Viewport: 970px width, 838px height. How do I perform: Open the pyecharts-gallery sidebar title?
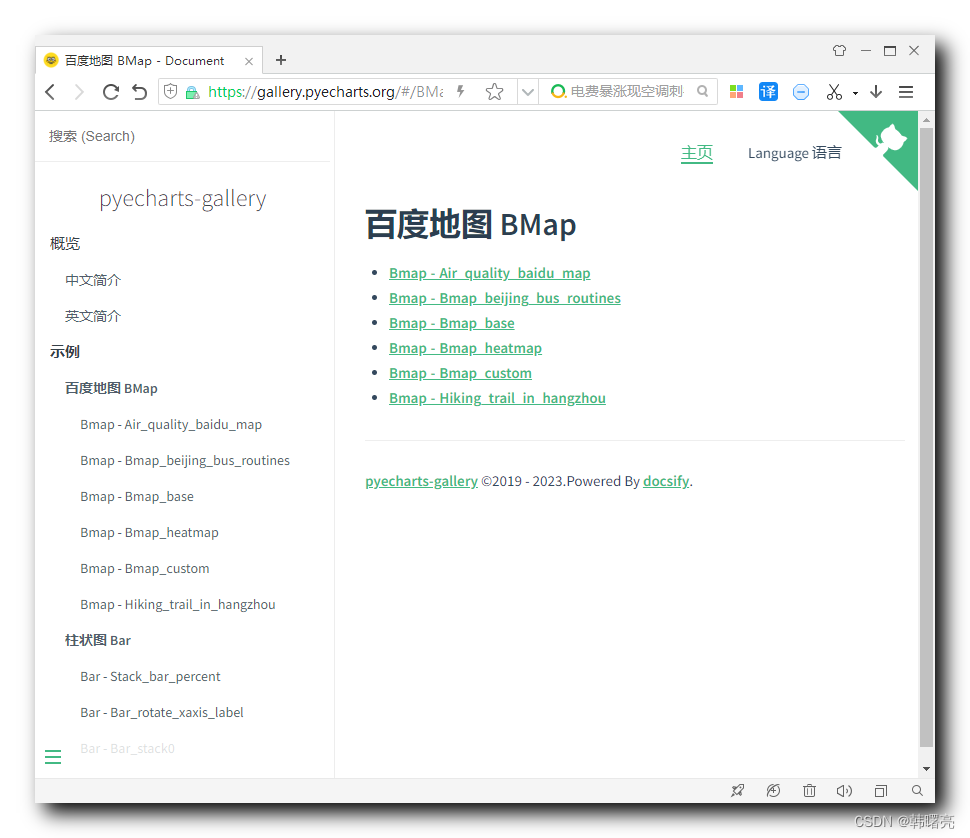pos(182,199)
